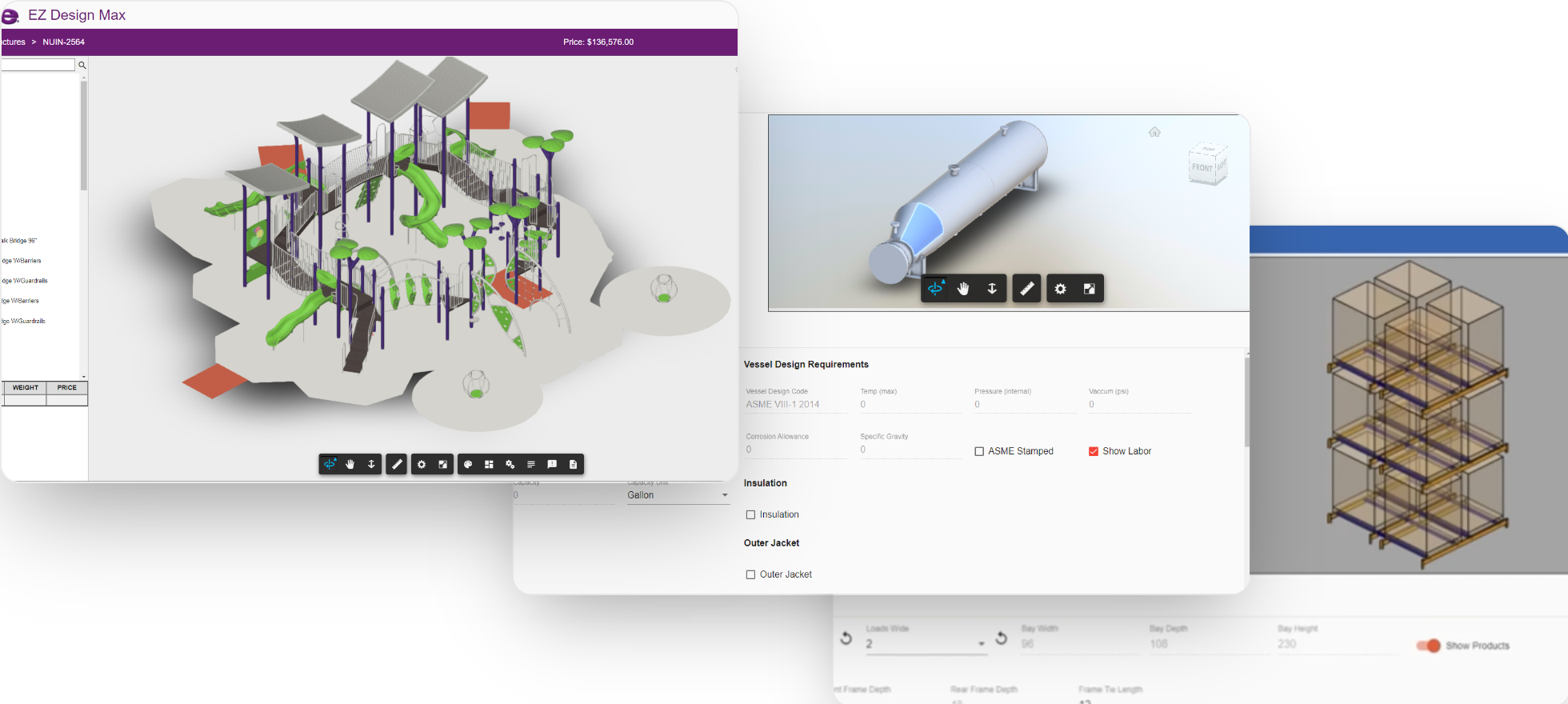
Task: Select orbit tool in vessel viewer toolbar
Action: (x=935, y=289)
